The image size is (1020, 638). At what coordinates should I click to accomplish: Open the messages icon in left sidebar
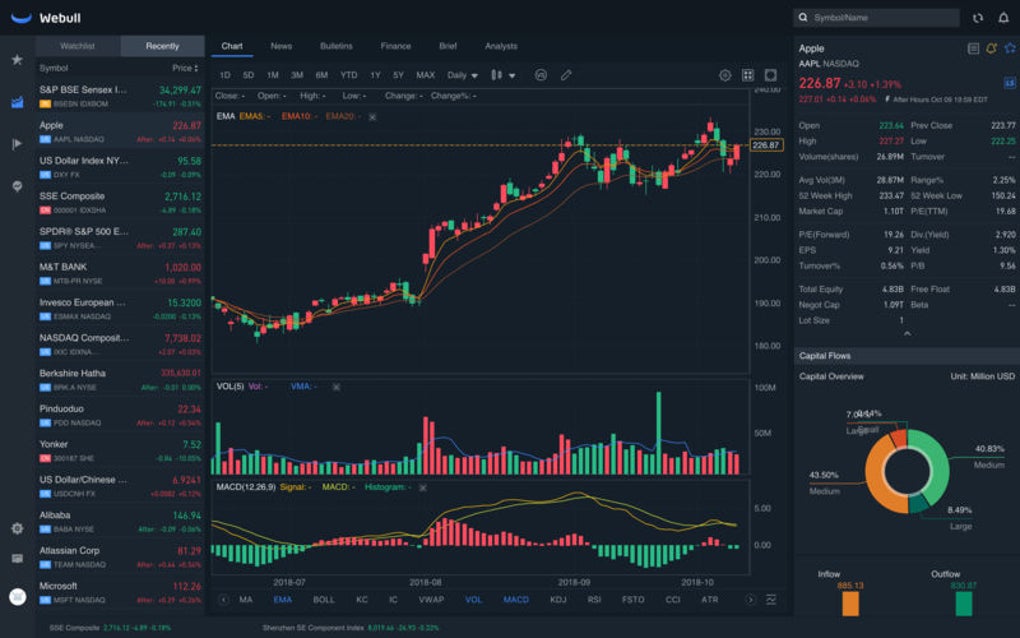point(18,559)
